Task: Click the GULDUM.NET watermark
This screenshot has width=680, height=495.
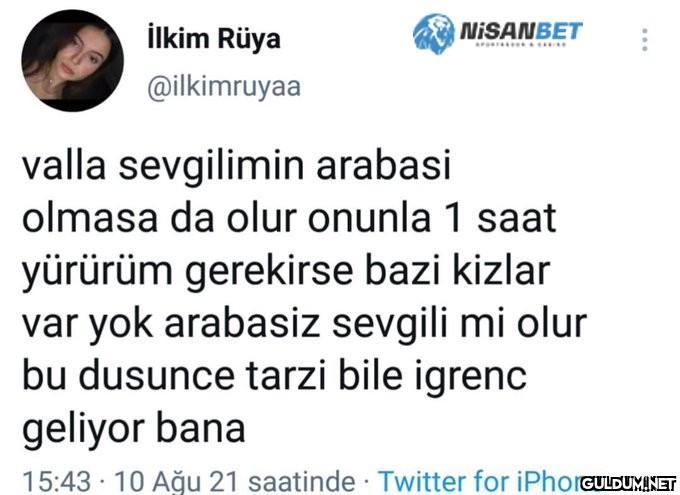Action: pos(628,484)
